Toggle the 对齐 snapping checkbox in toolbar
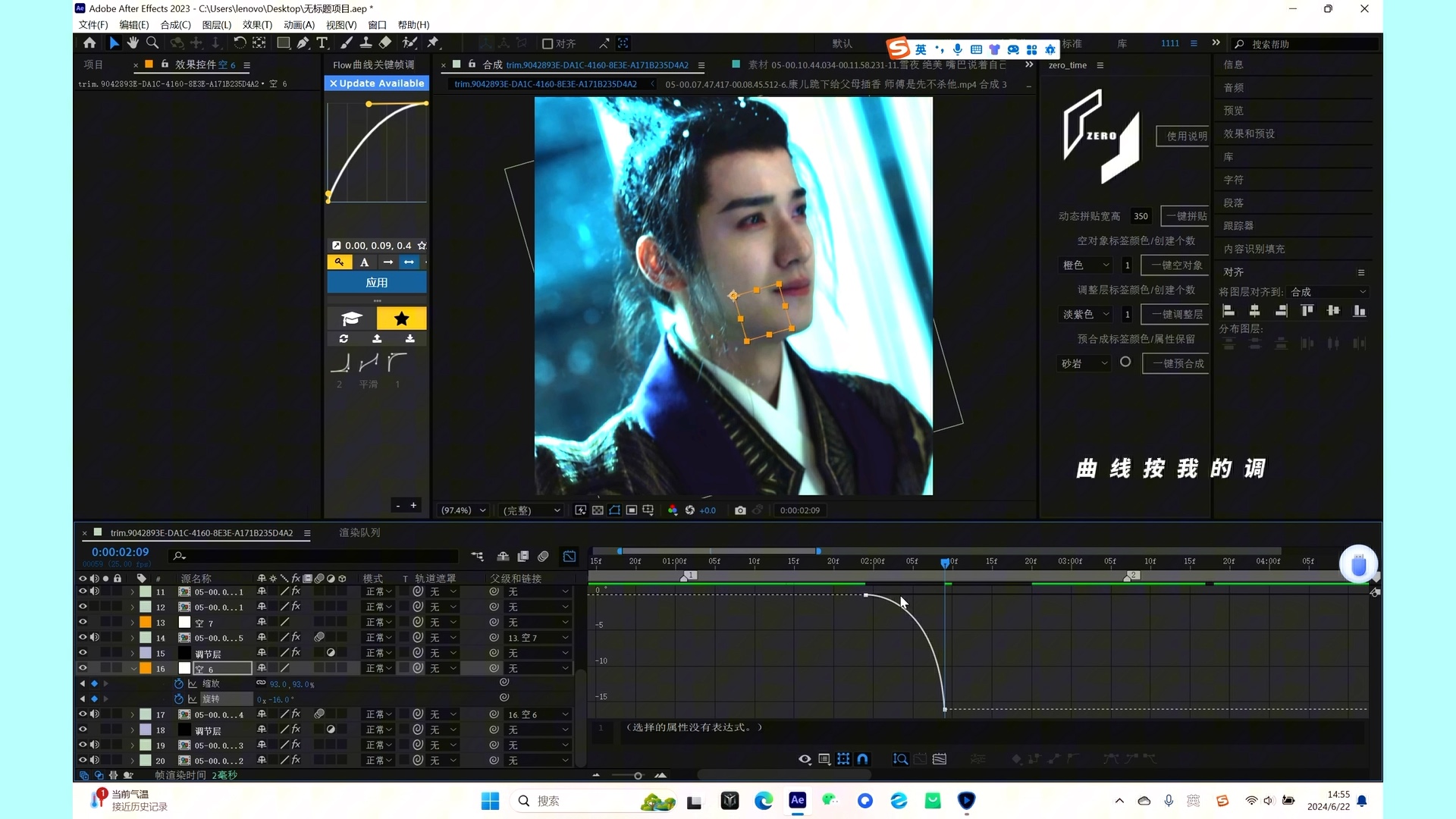The width and height of the screenshot is (1456, 819). [548, 44]
